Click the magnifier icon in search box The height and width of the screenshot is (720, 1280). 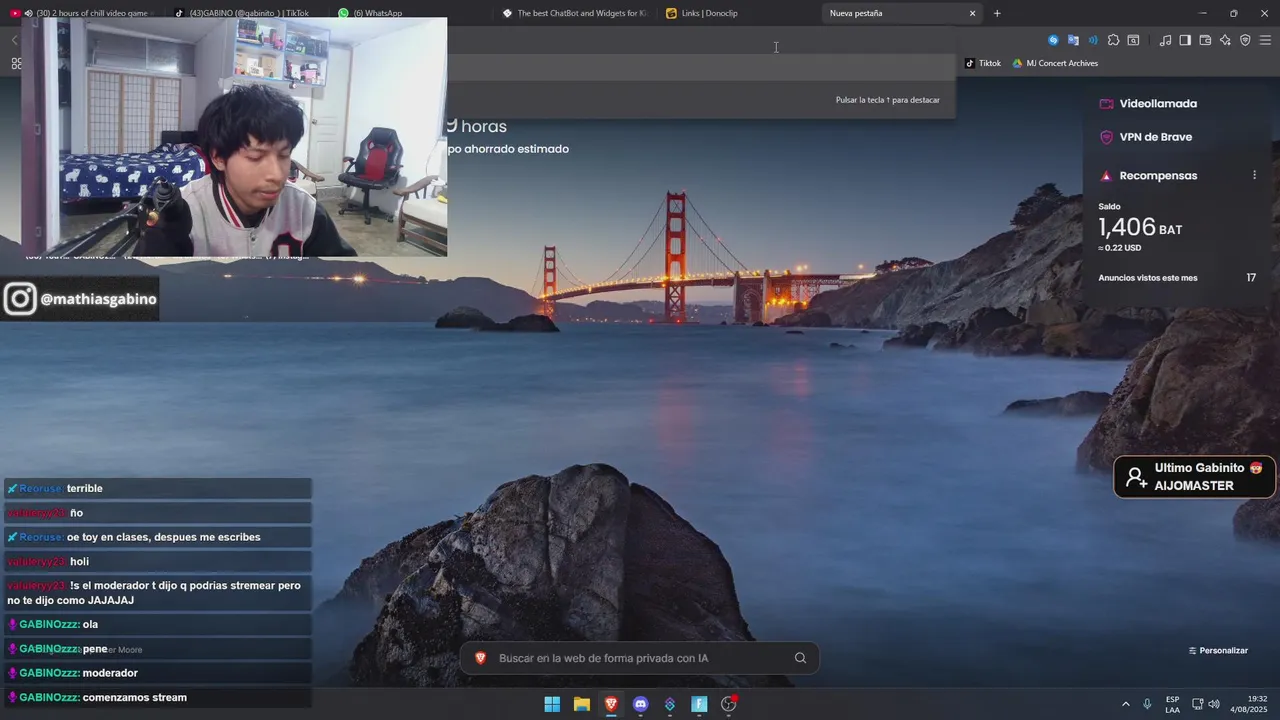pyautogui.click(x=800, y=658)
